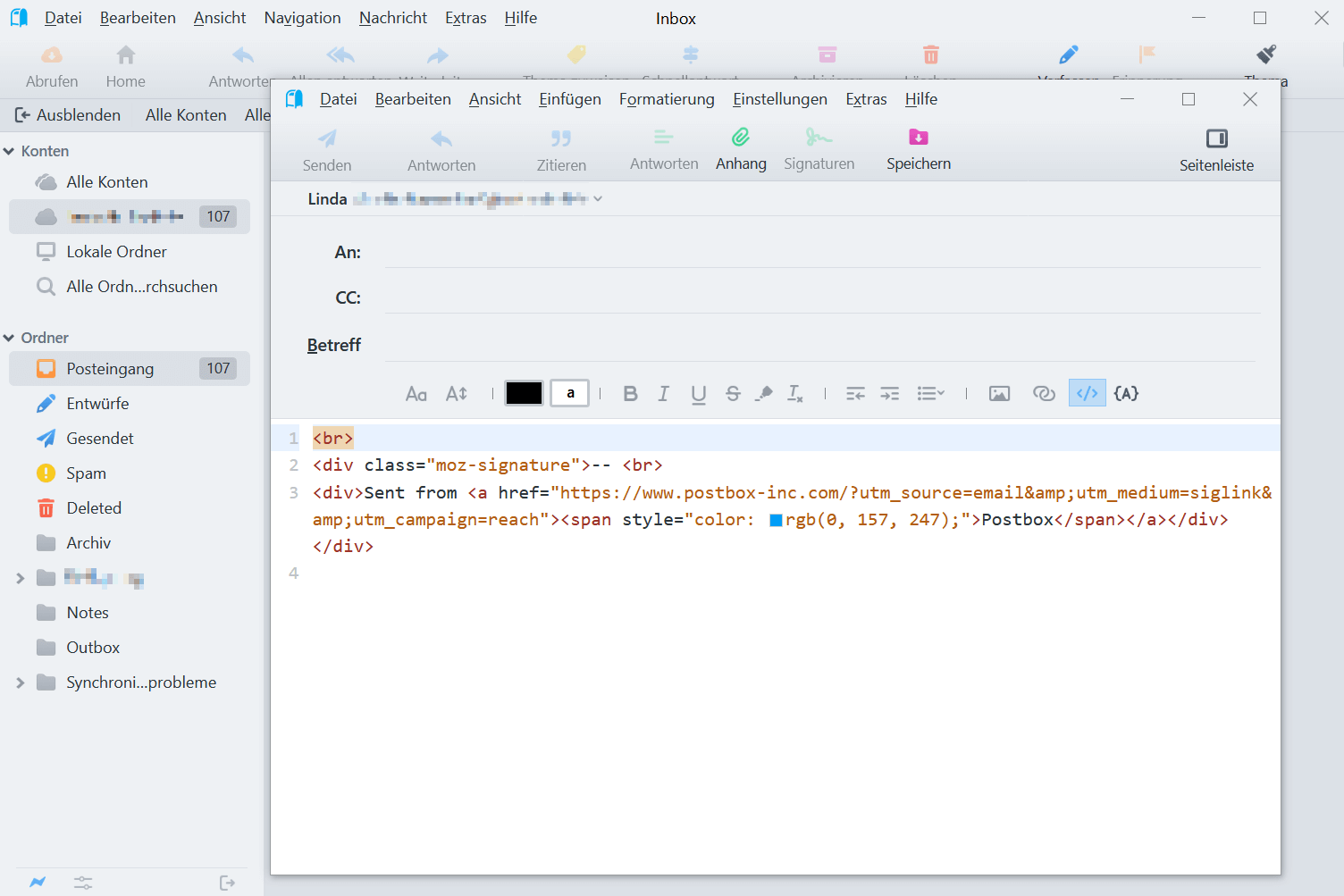Click the Verfassen pencil icon in the Inbox window
The width and height of the screenshot is (1344, 896).
tap(1069, 55)
